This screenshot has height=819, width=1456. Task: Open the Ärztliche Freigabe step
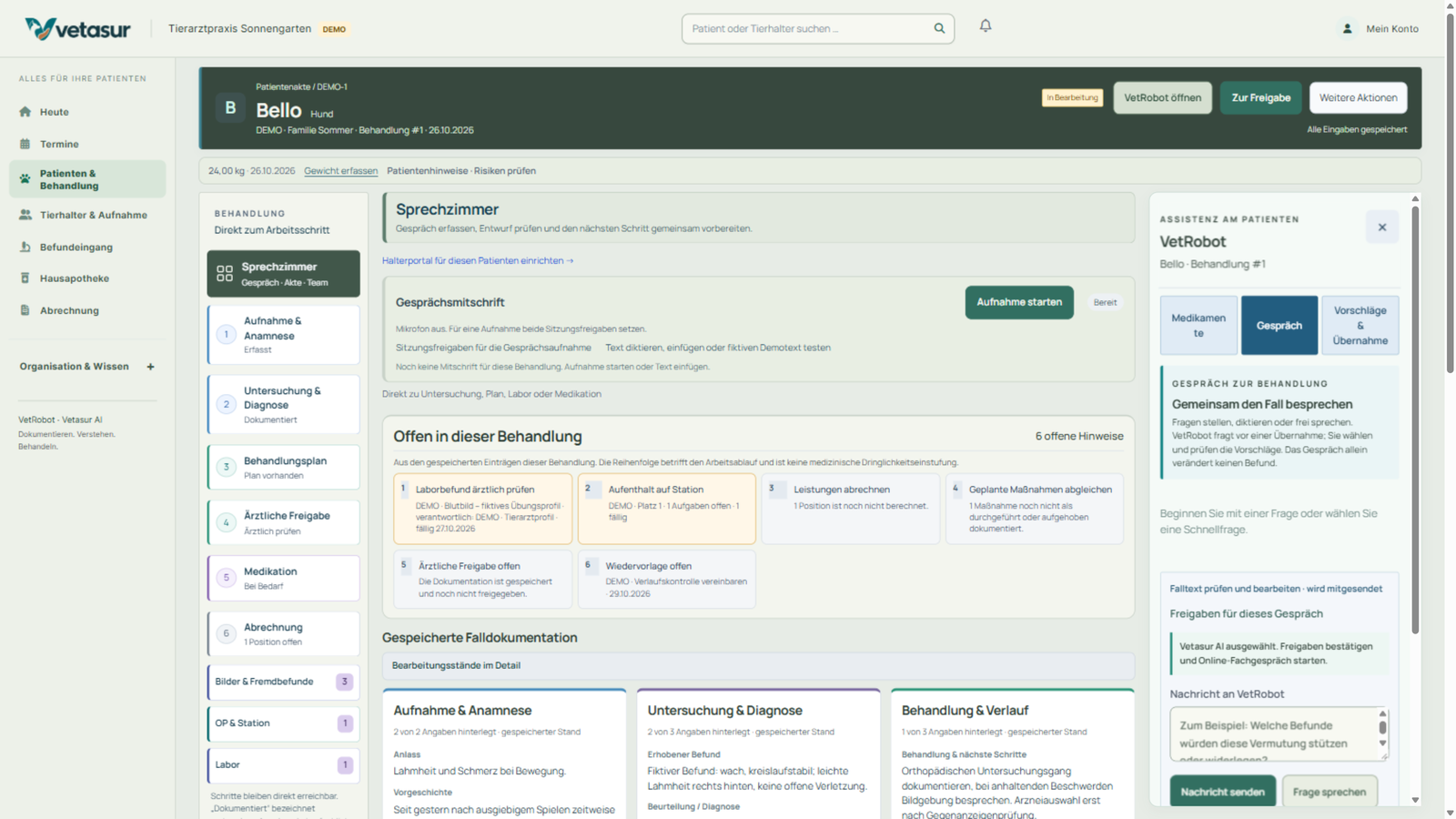[283, 522]
